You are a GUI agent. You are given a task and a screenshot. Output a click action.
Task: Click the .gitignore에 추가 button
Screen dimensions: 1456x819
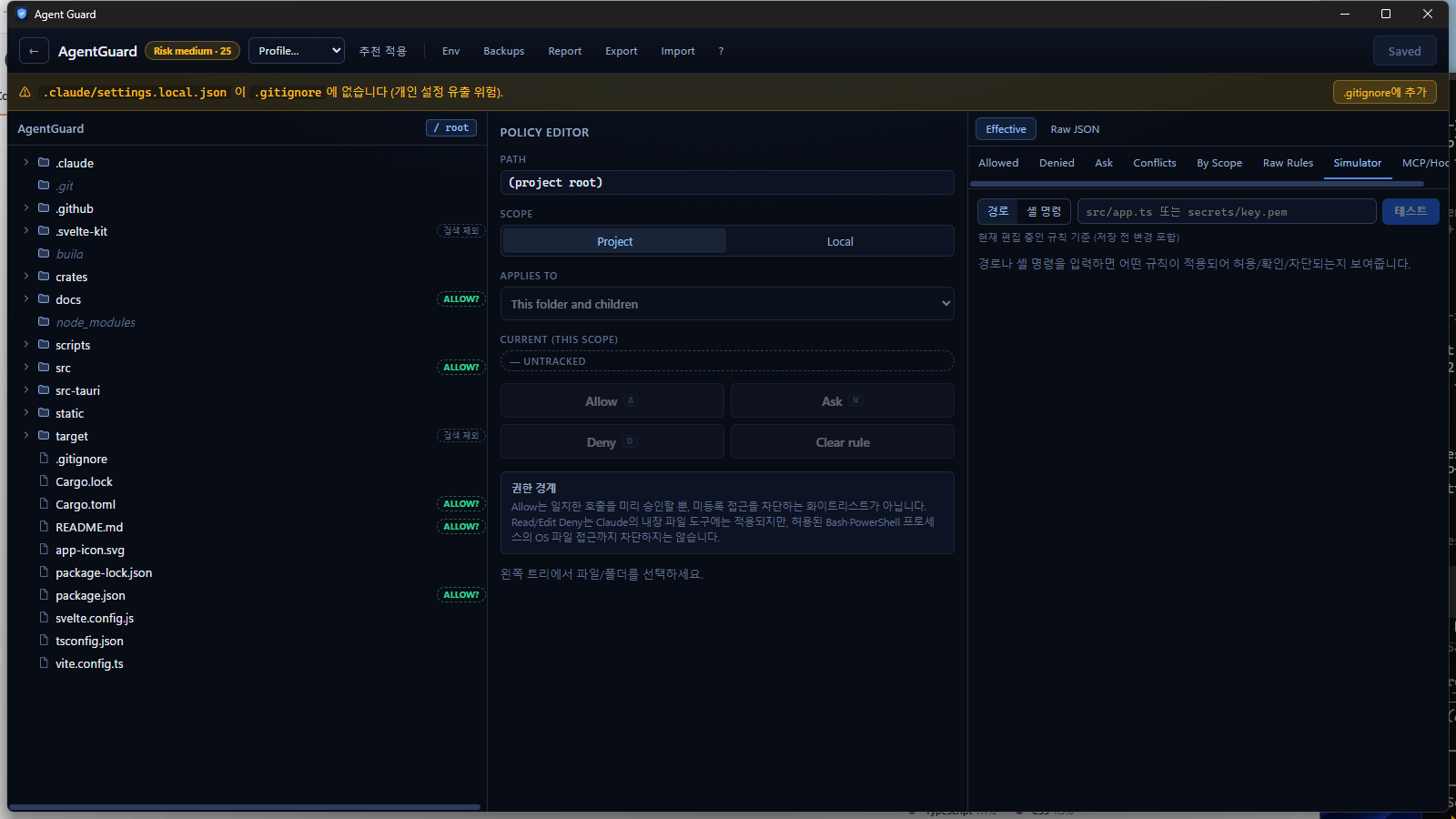click(x=1385, y=92)
